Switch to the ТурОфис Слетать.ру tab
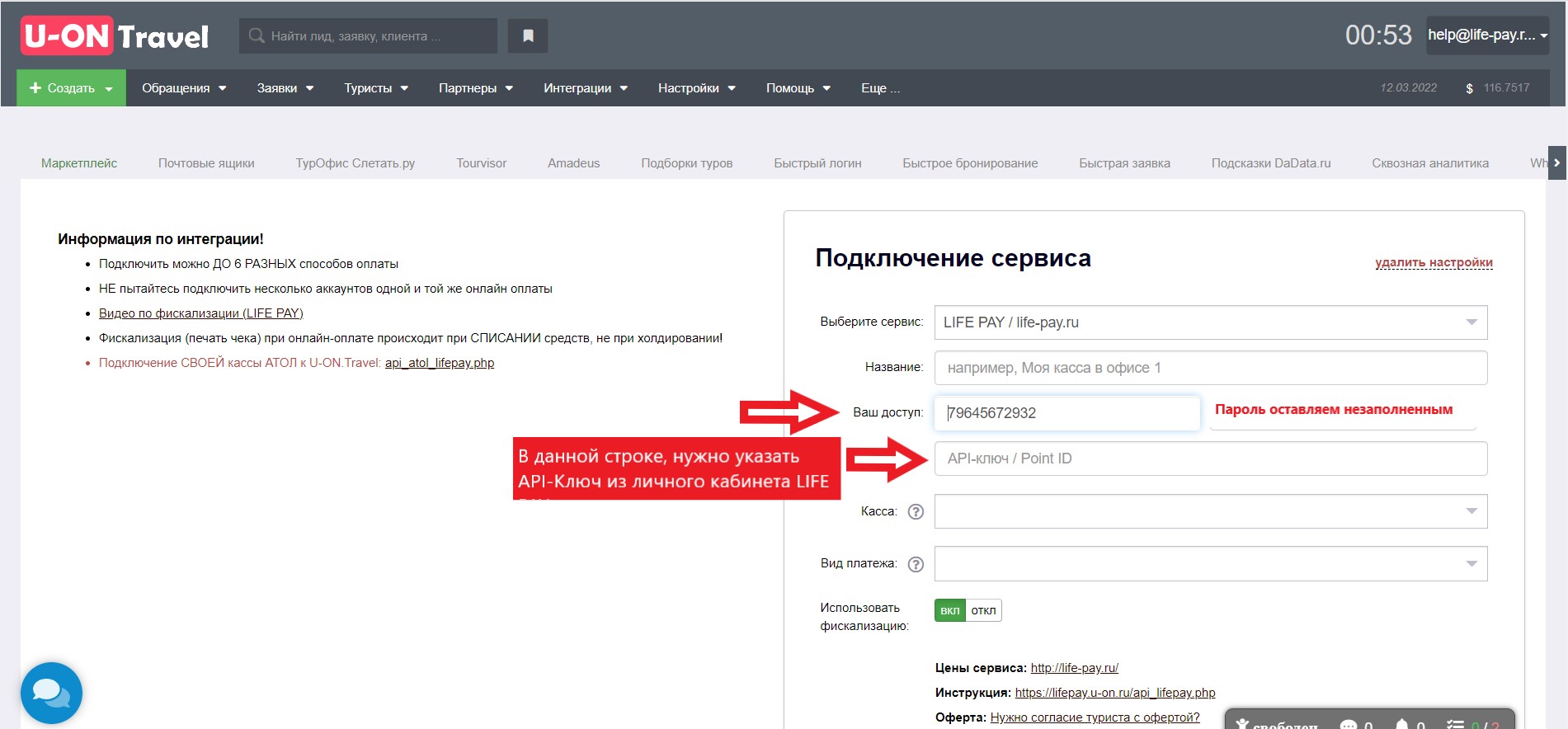This screenshot has width=1568, height=729. pos(356,163)
